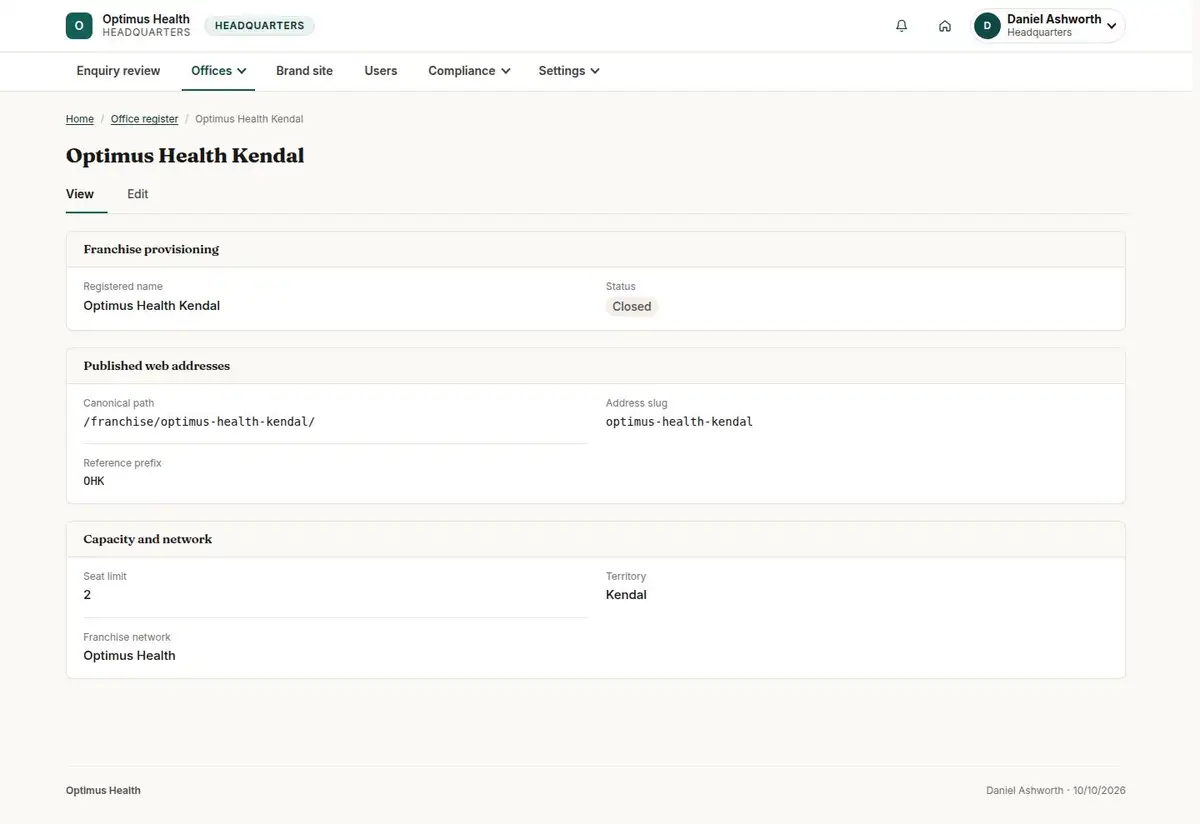The image size is (1200, 824).
Task: Expand the Settings menu
Action: tap(569, 71)
